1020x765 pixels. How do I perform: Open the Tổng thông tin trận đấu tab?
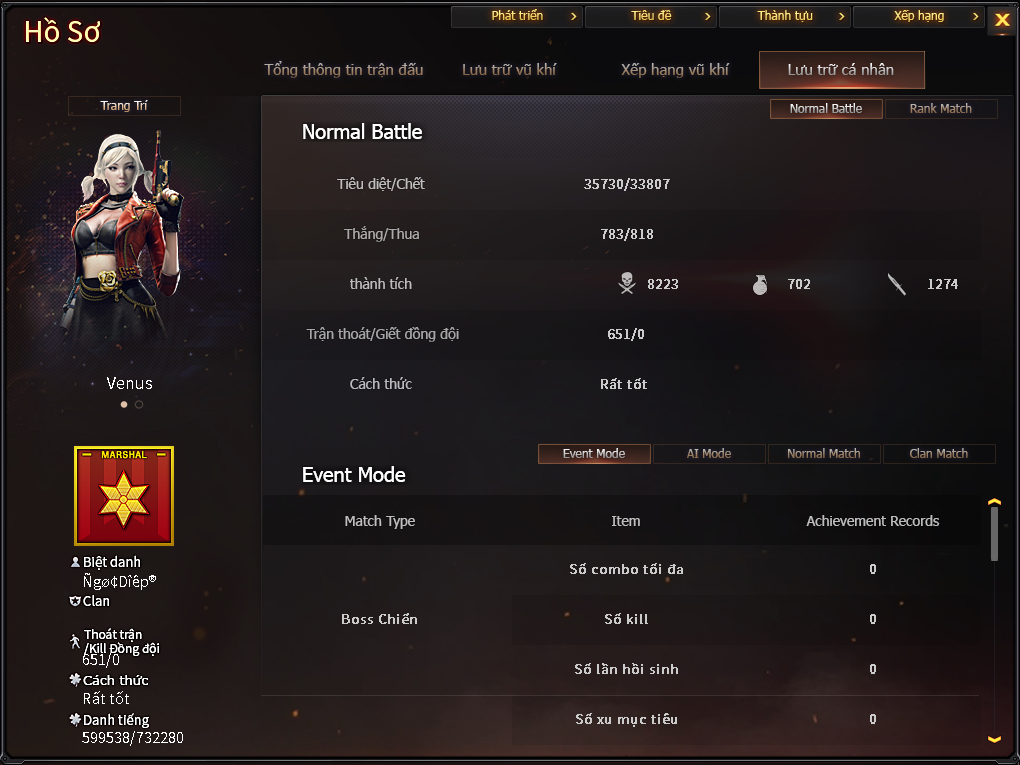click(343, 70)
